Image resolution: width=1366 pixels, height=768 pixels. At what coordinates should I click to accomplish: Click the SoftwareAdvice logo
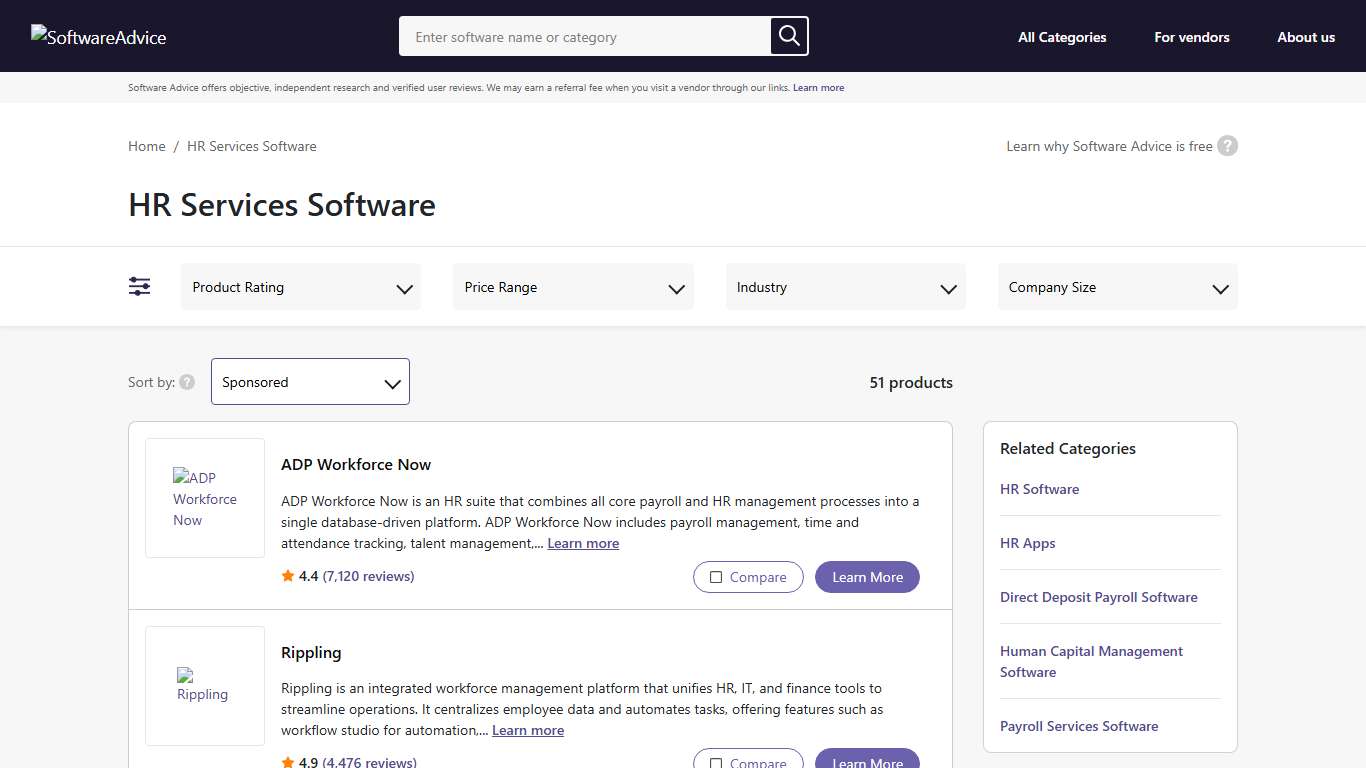98,37
